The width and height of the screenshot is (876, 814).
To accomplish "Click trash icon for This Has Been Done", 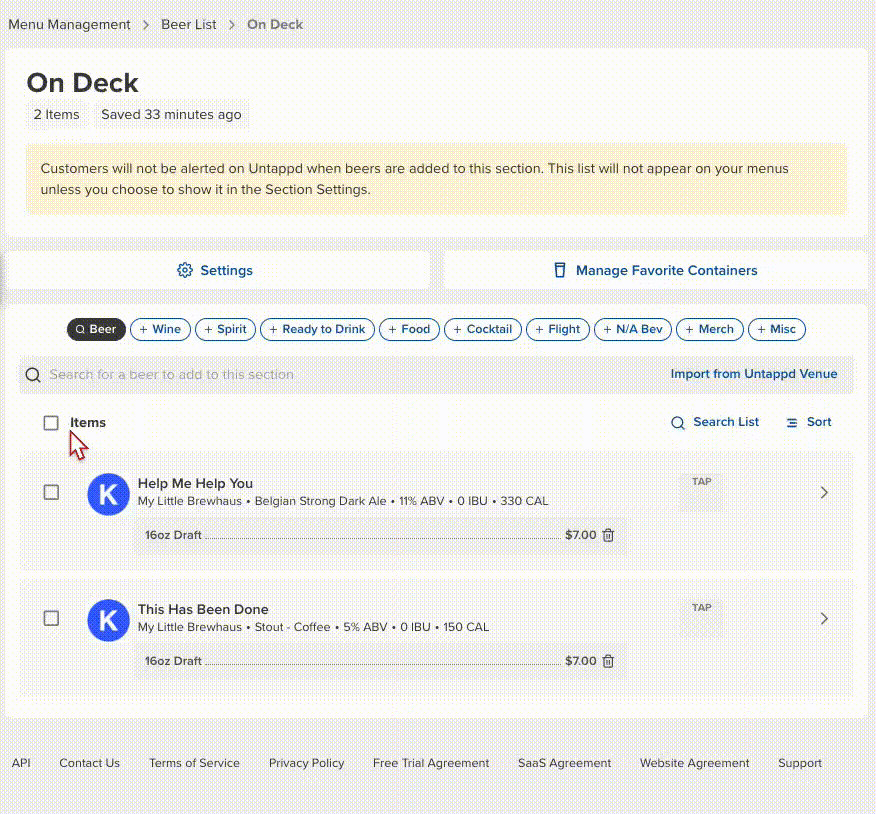I will (x=608, y=661).
